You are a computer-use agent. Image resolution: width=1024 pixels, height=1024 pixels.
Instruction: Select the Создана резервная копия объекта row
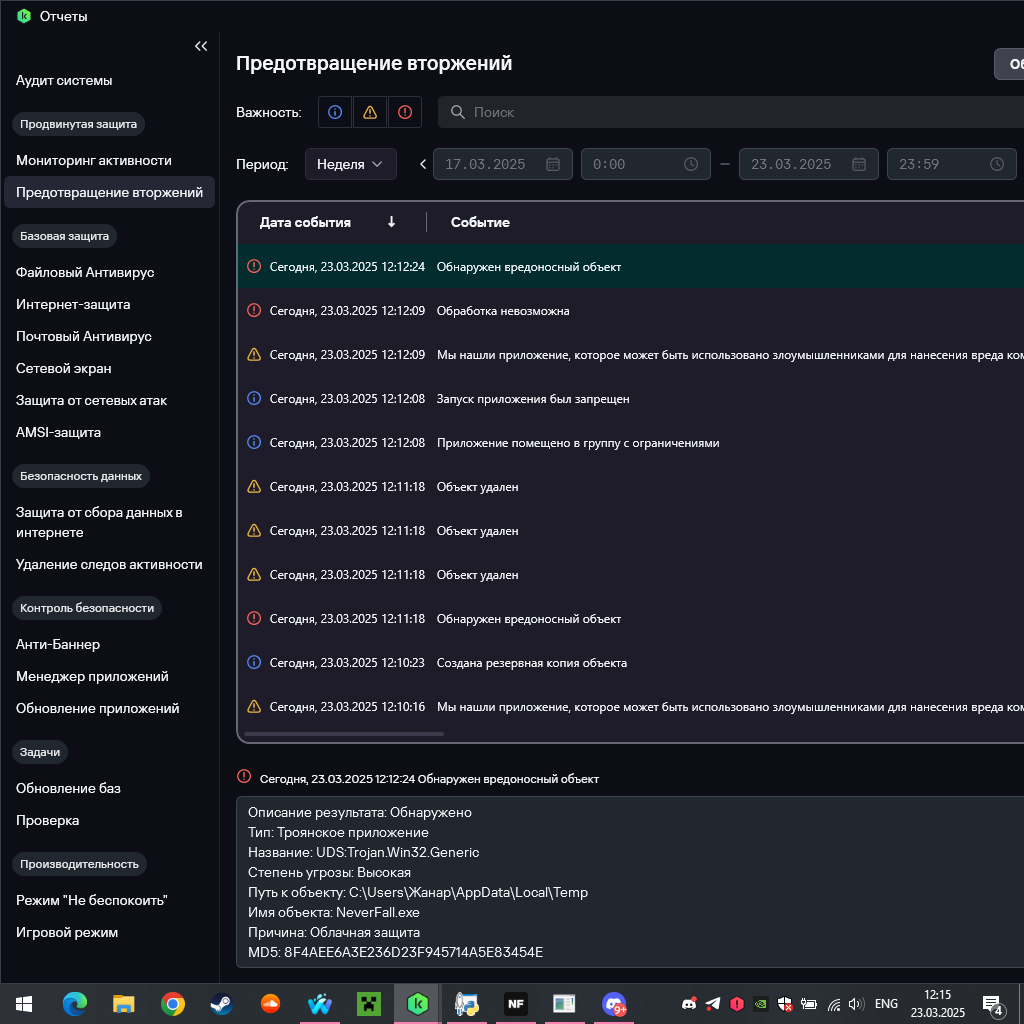pos(631,663)
